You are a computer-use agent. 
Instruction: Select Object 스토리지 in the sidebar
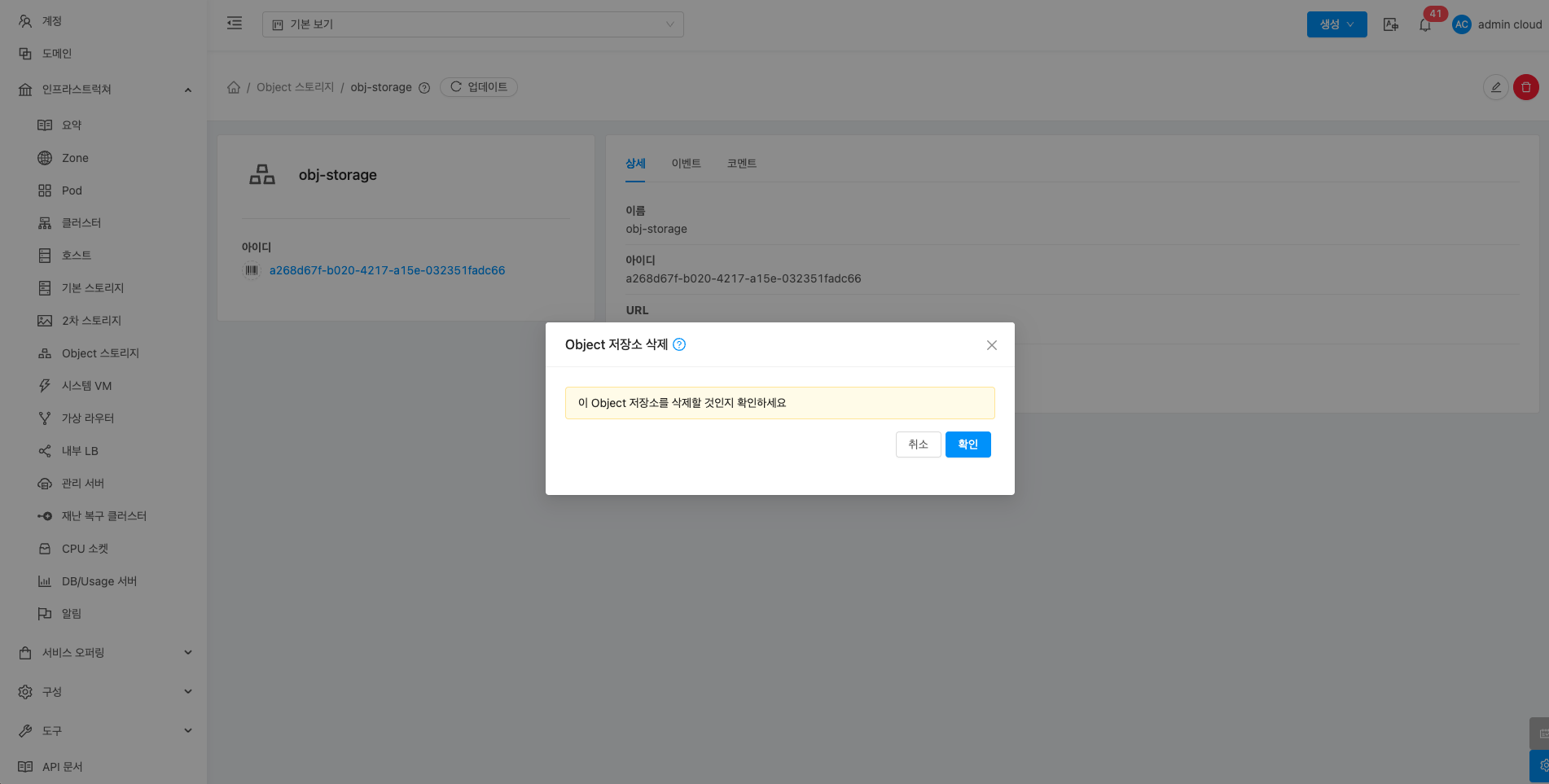100,353
